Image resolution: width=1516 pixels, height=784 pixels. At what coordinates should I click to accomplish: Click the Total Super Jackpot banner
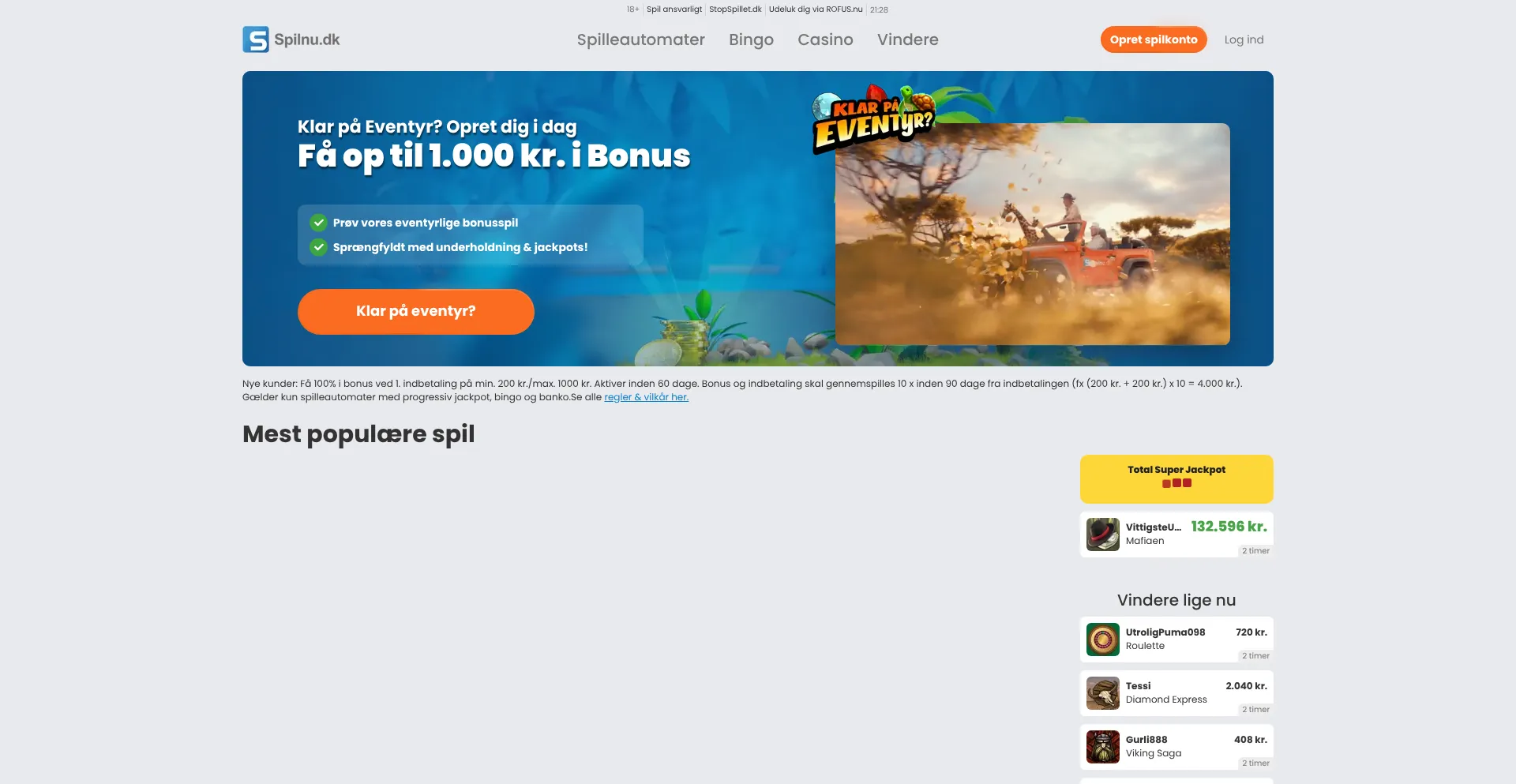1176,478
